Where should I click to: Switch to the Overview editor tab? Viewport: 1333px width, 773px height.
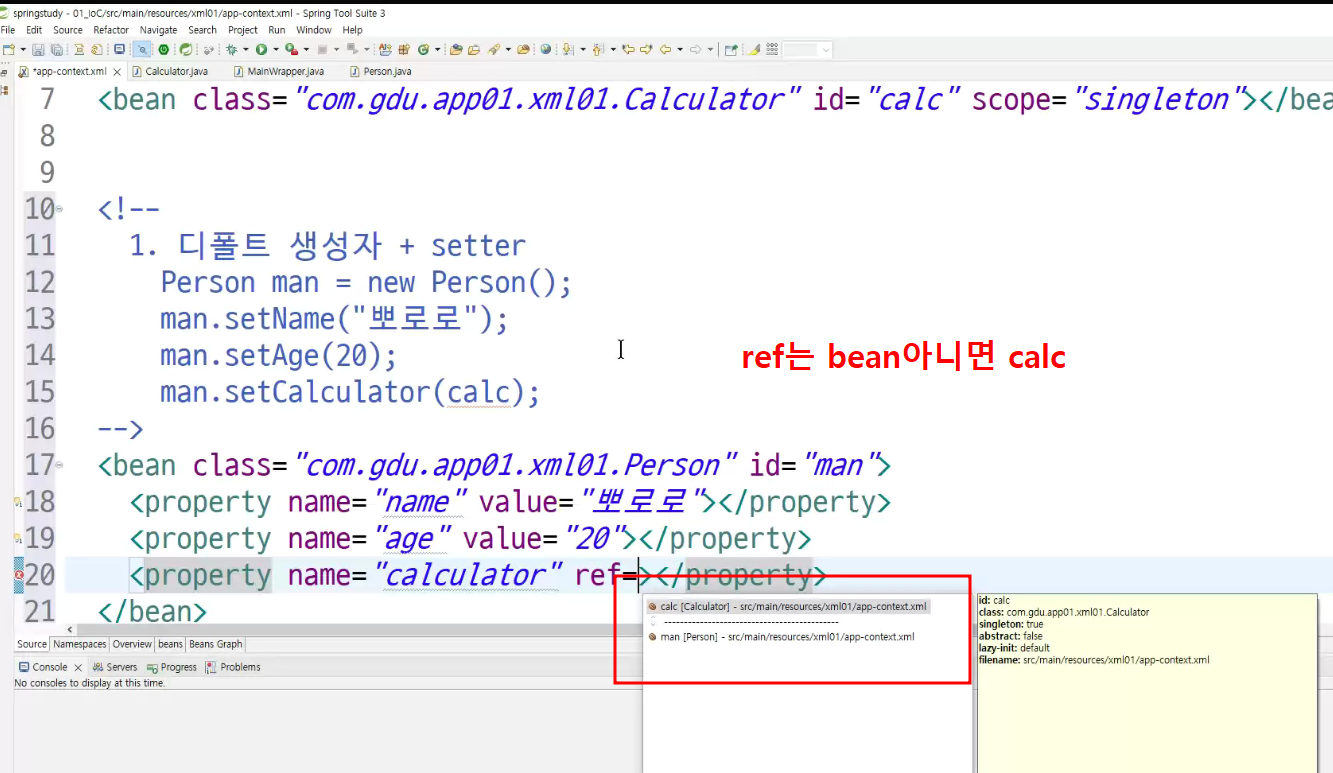click(x=132, y=644)
